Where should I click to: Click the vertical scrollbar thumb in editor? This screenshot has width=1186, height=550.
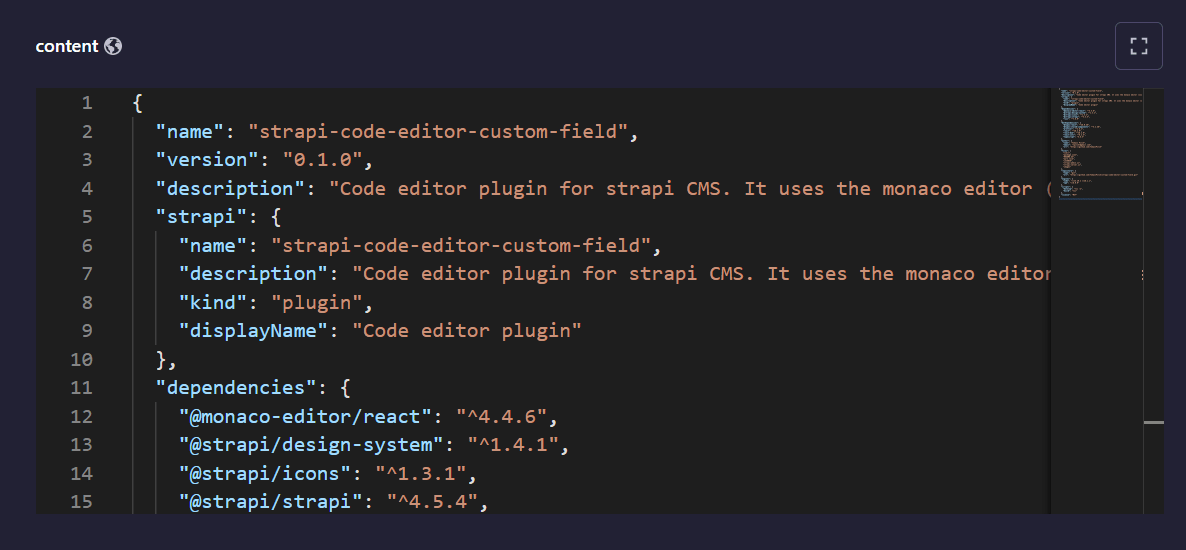coord(1153,422)
